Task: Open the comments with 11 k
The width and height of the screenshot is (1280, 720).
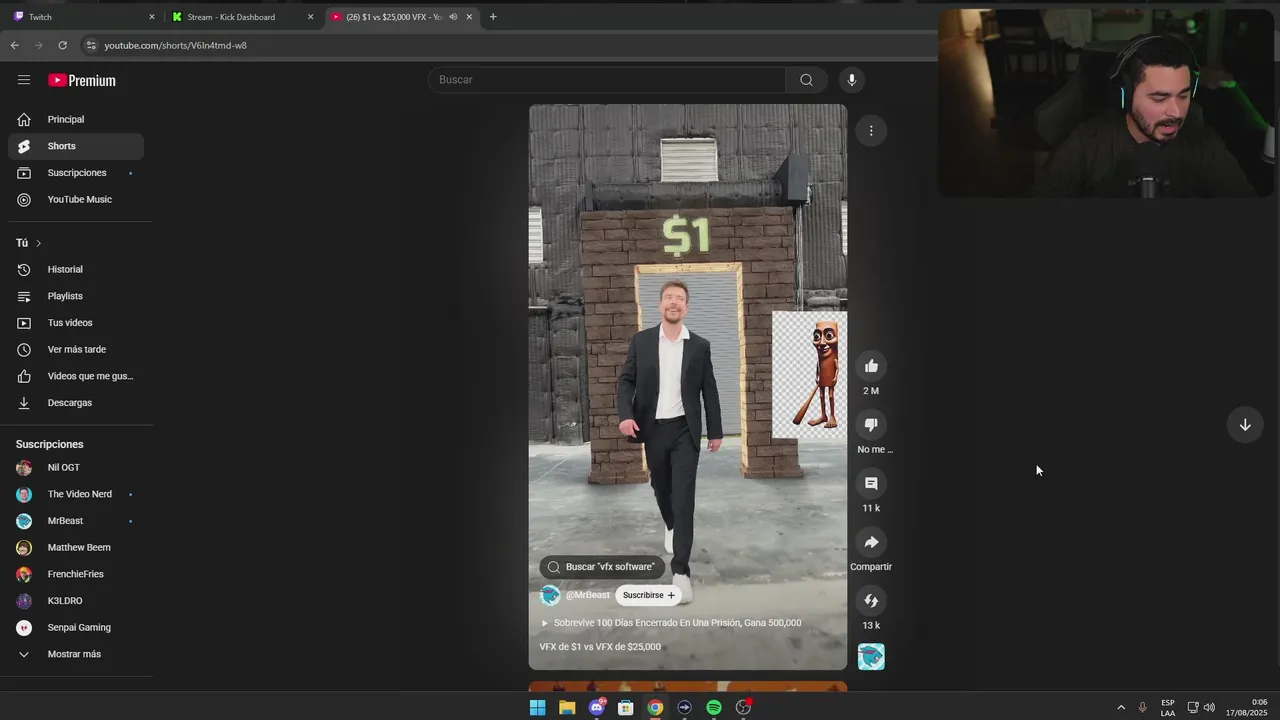Action: pos(871,484)
